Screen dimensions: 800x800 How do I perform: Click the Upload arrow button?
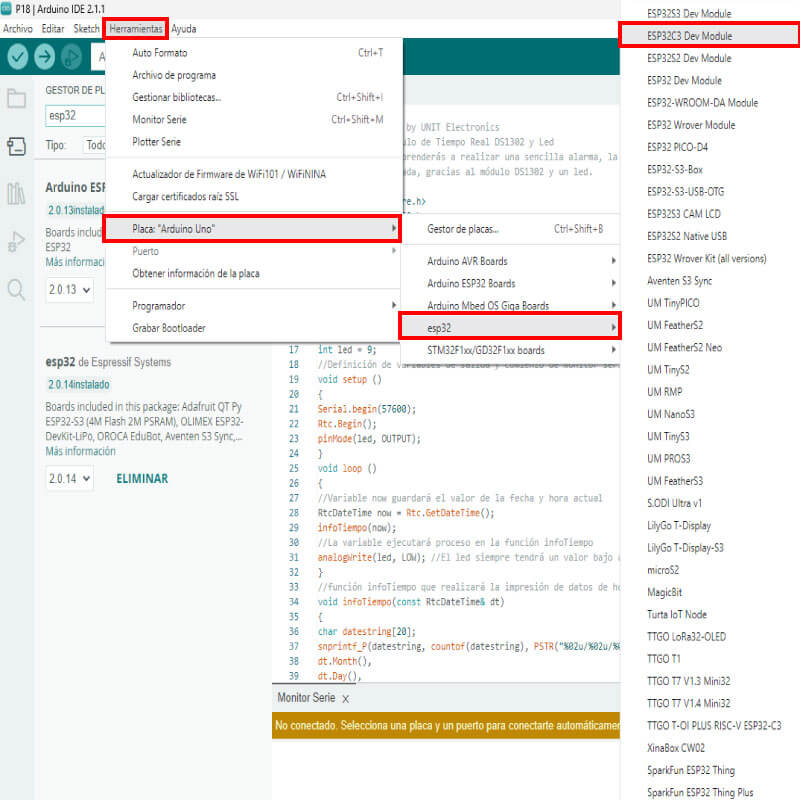45,57
